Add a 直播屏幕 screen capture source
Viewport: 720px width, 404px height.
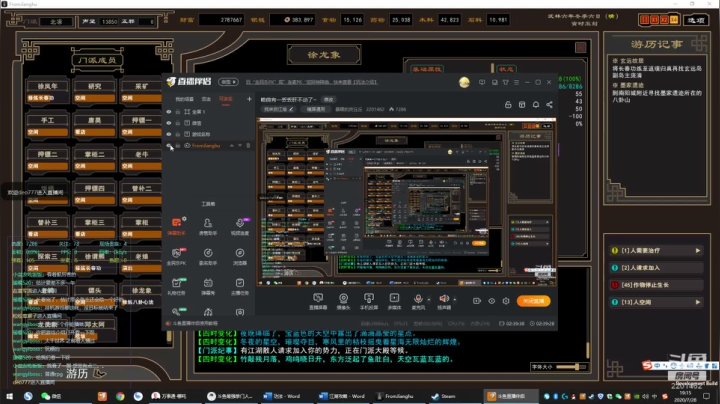tap(318, 301)
